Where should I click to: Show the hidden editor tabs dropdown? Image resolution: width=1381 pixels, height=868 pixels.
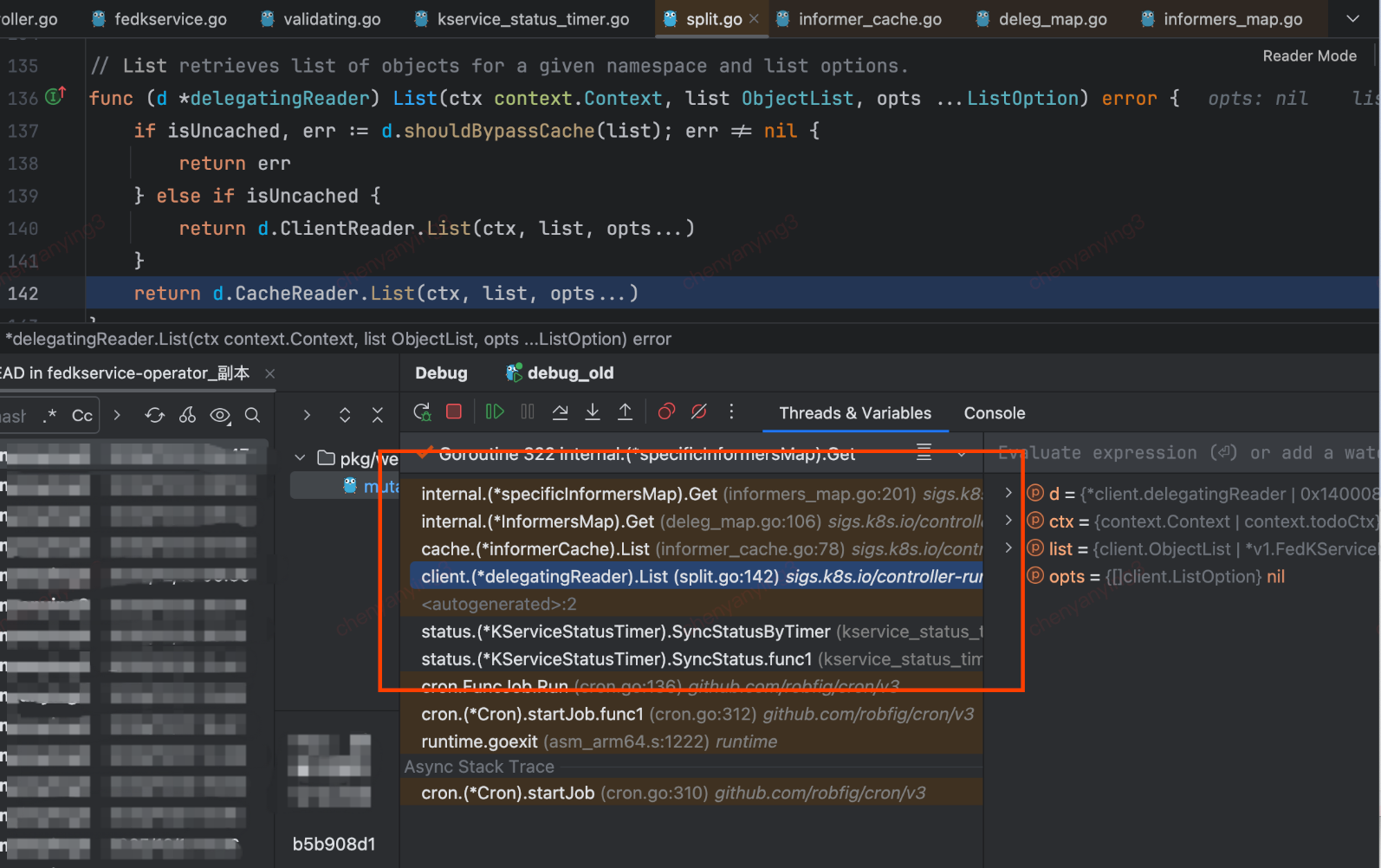(1352, 19)
